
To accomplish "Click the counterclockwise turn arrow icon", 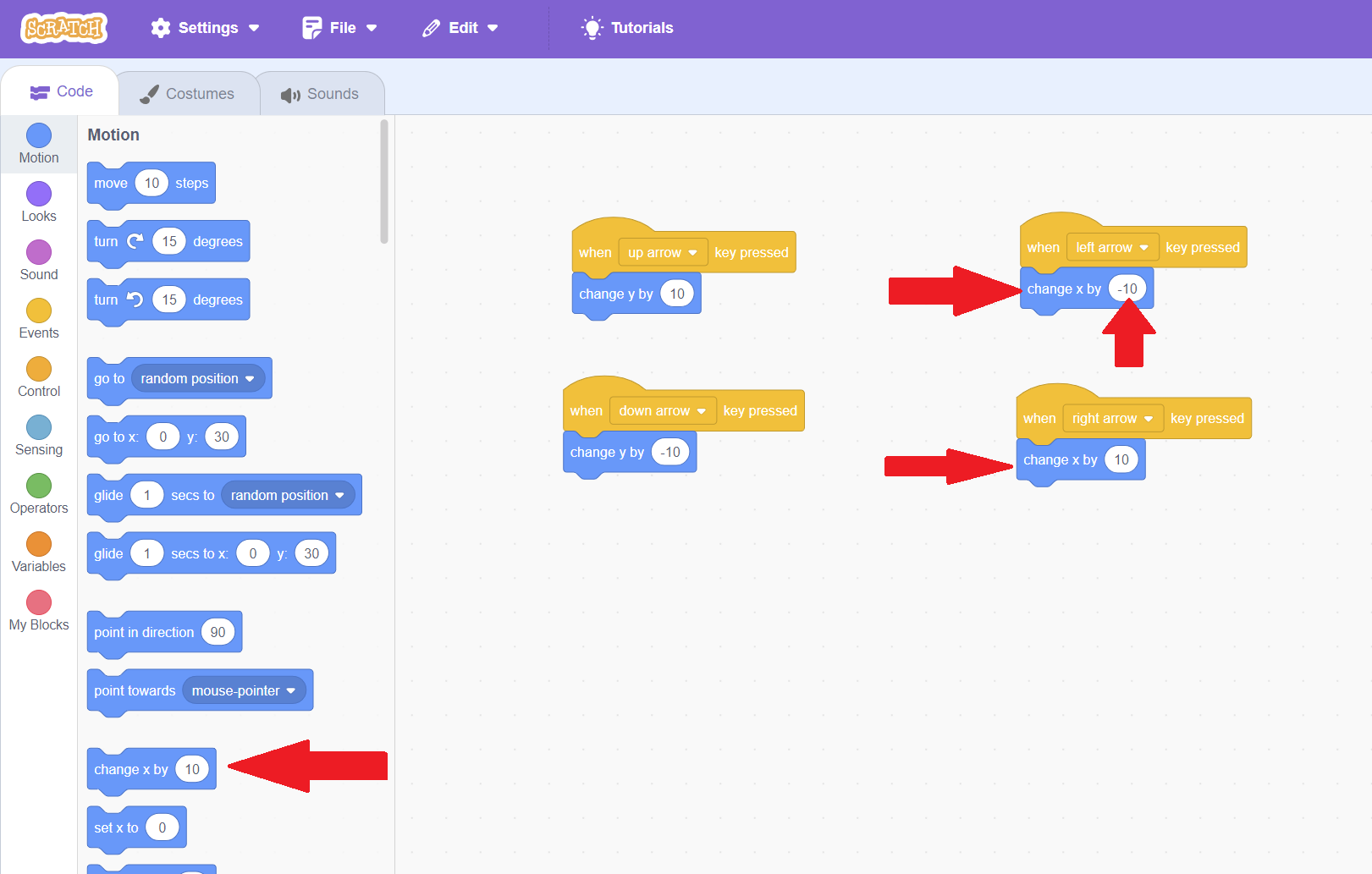I will pos(135,300).
